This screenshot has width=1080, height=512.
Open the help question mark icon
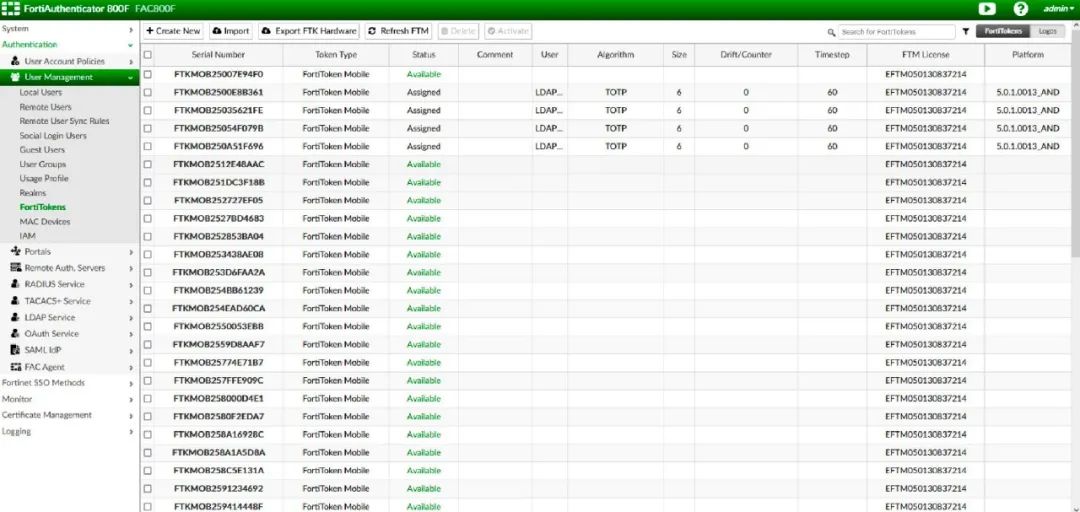pyautogui.click(x=1021, y=9)
